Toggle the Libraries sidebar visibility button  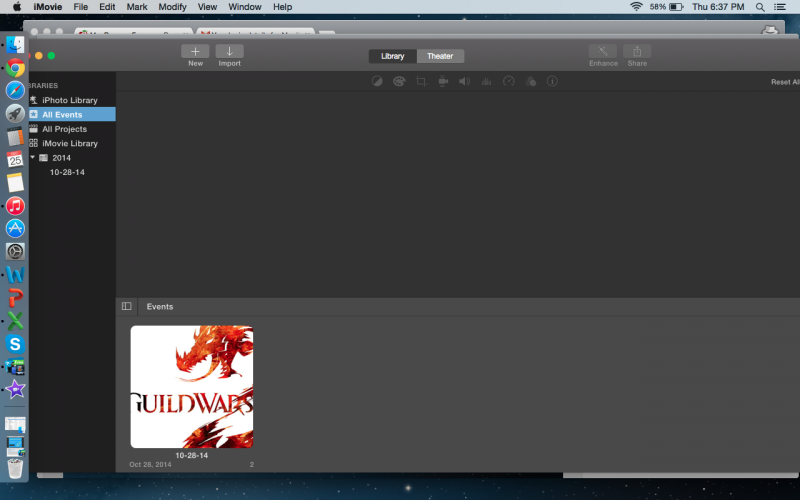(x=127, y=306)
